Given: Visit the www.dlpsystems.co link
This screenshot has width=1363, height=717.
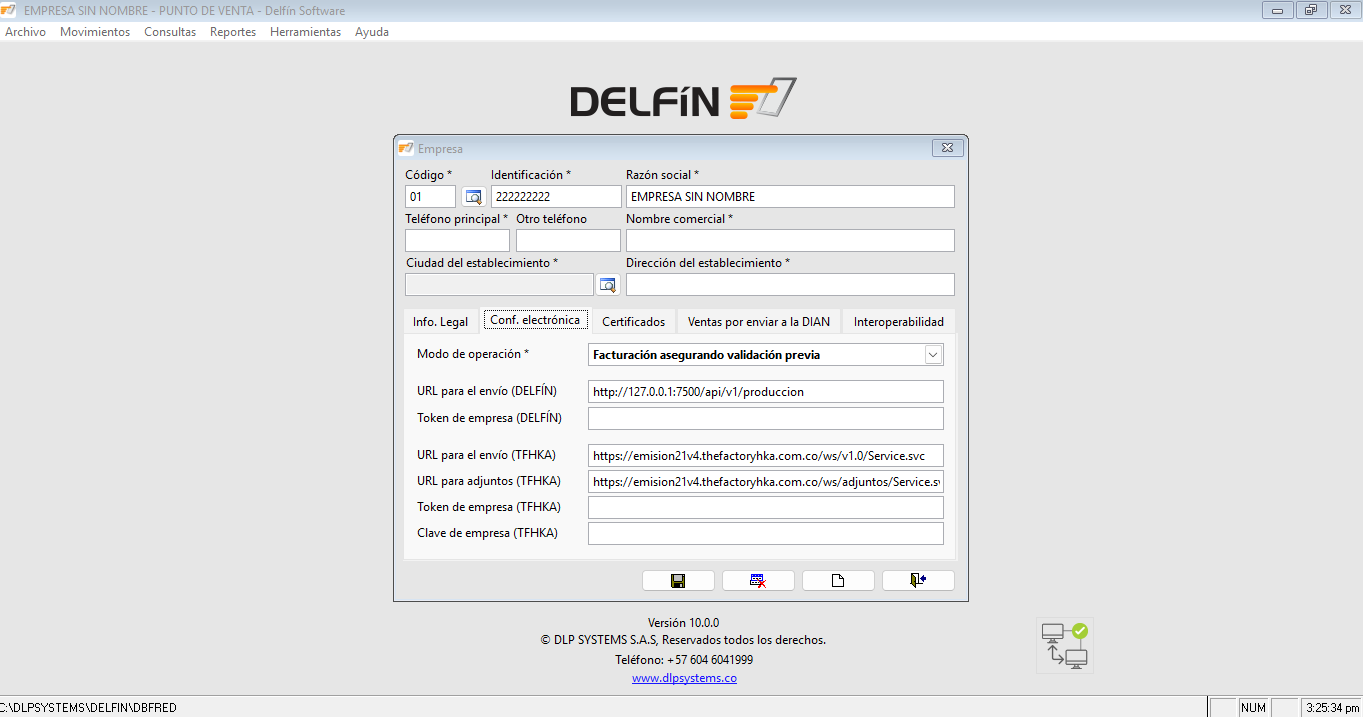Looking at the screenshot, I should coord(684,678).
